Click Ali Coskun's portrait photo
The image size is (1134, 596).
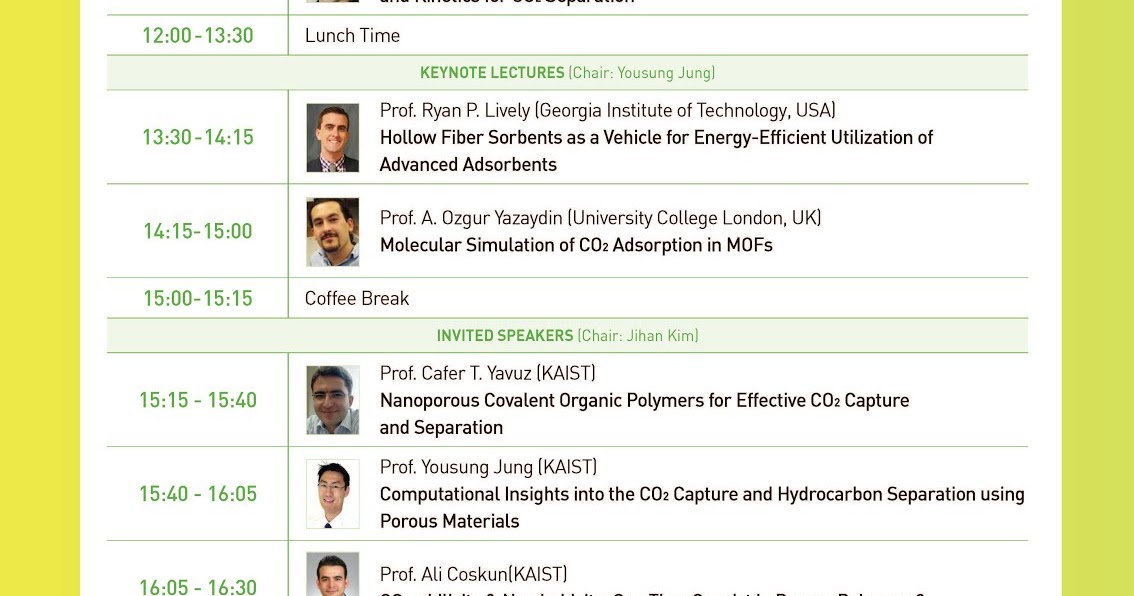click(x=333, y=574)
